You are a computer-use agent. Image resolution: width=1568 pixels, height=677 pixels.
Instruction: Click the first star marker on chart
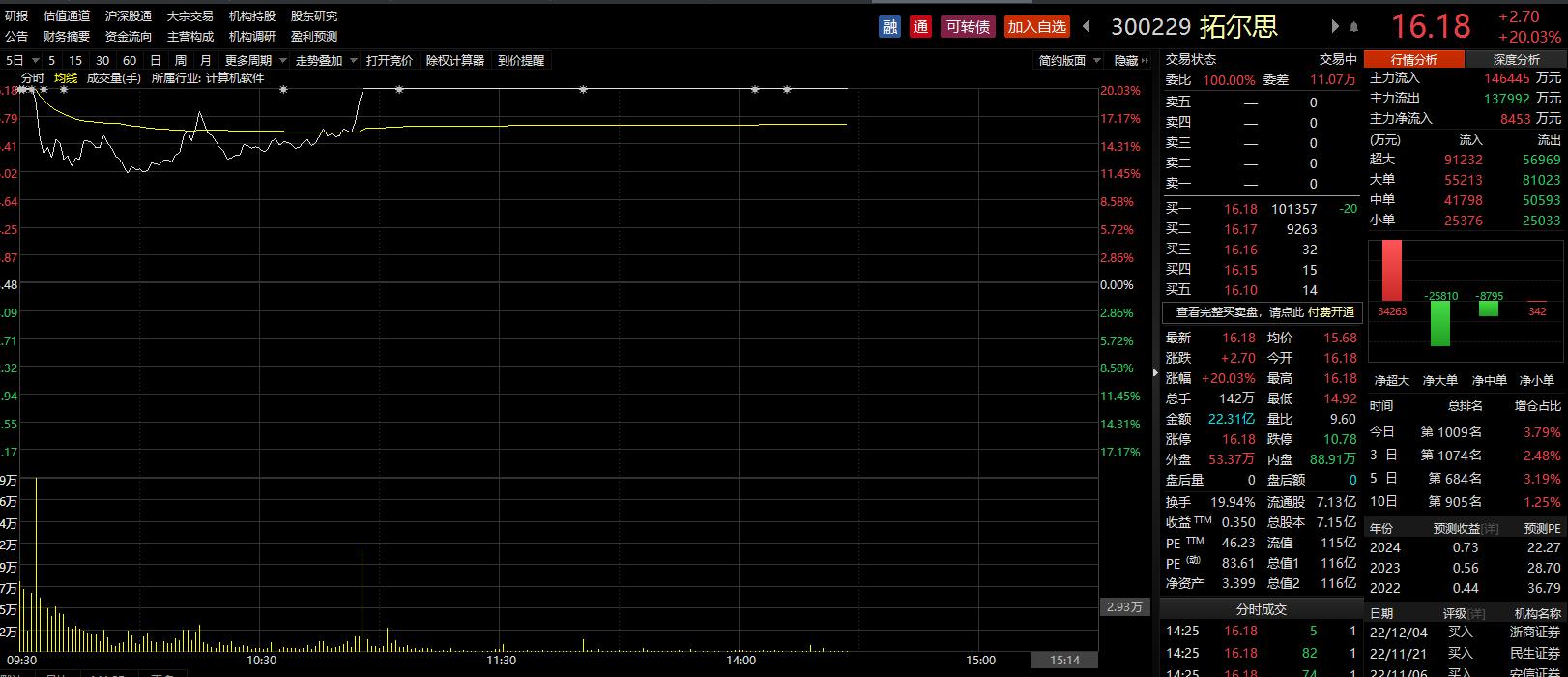click(x=22, y=89)
